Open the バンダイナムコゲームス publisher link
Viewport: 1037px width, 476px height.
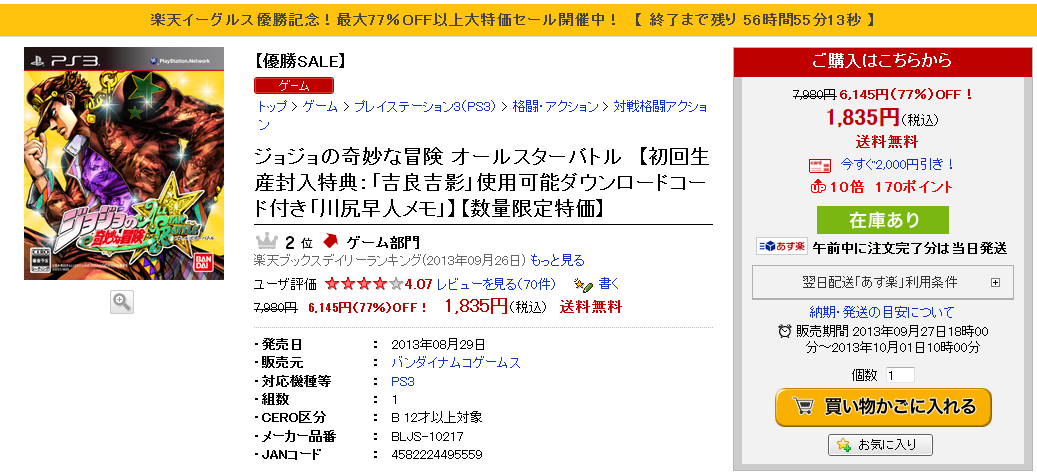(456, 363)
